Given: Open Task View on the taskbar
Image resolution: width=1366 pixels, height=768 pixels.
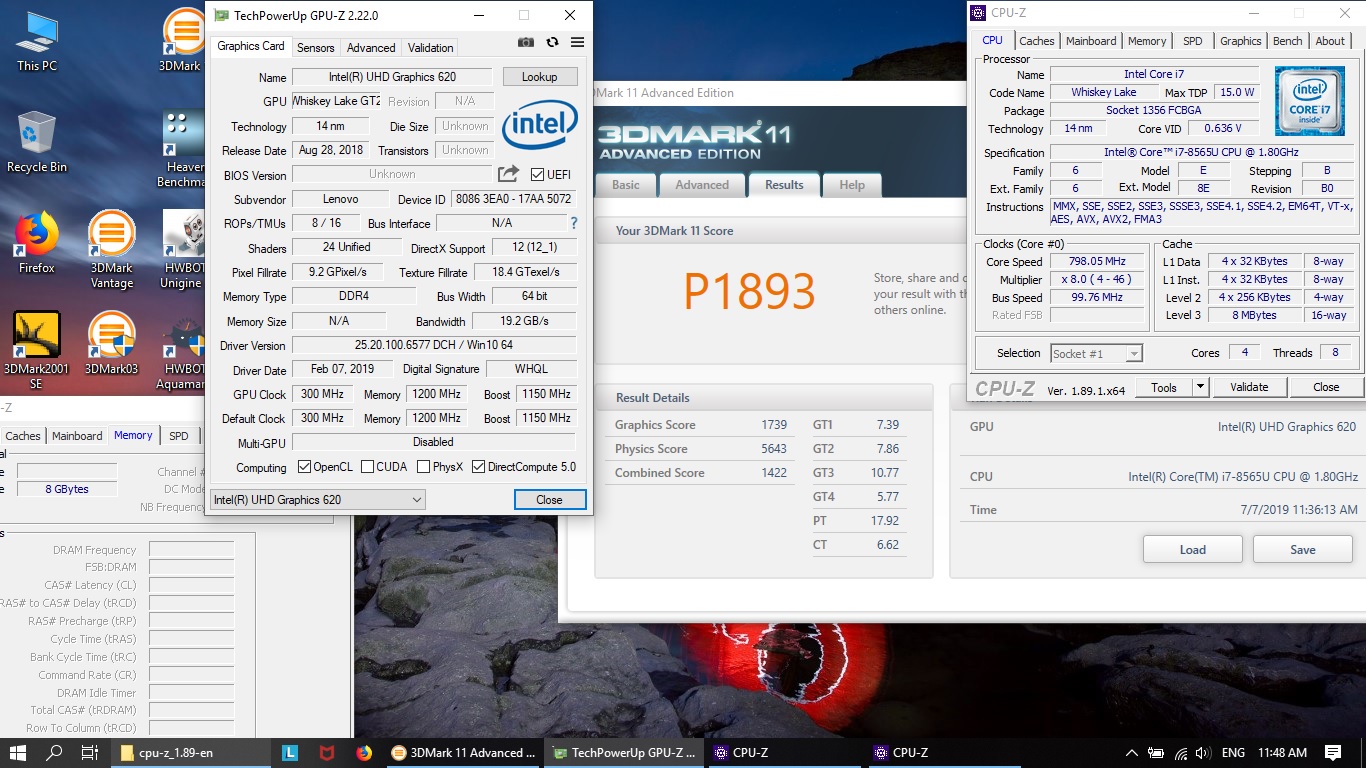Looking at the screenshot, I should [89, 753].
